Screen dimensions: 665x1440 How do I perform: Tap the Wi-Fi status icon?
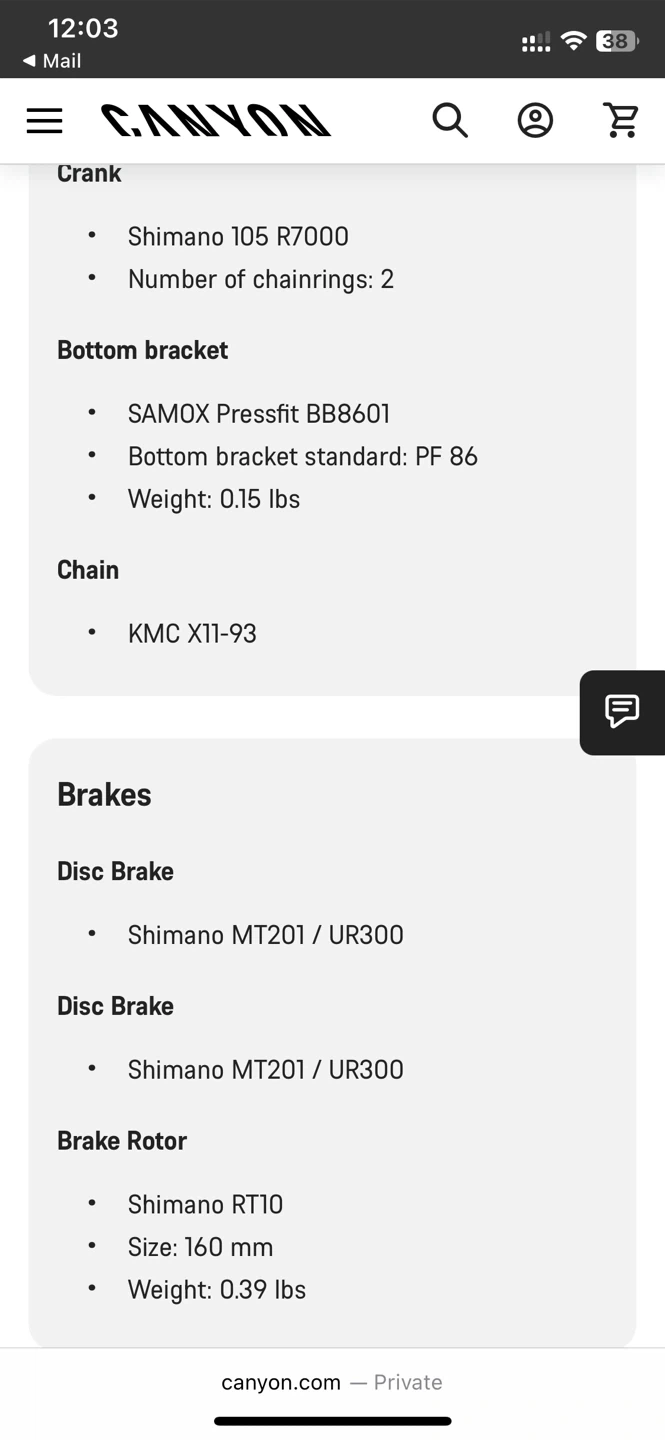point(573,41)
